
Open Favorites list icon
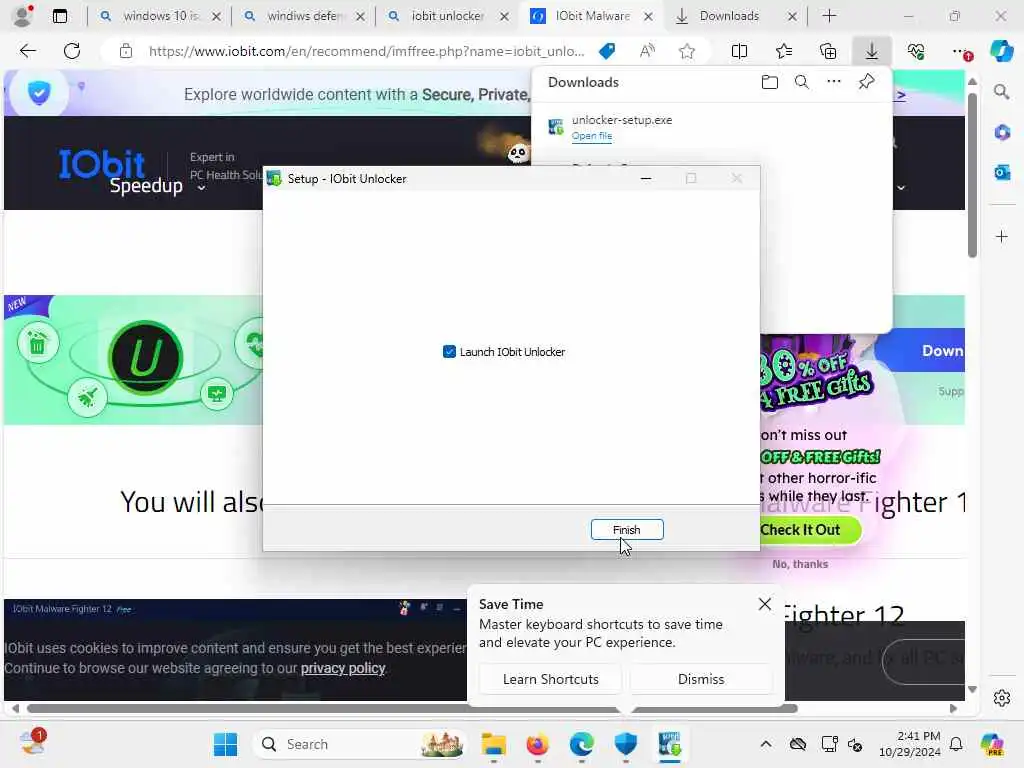784,51
